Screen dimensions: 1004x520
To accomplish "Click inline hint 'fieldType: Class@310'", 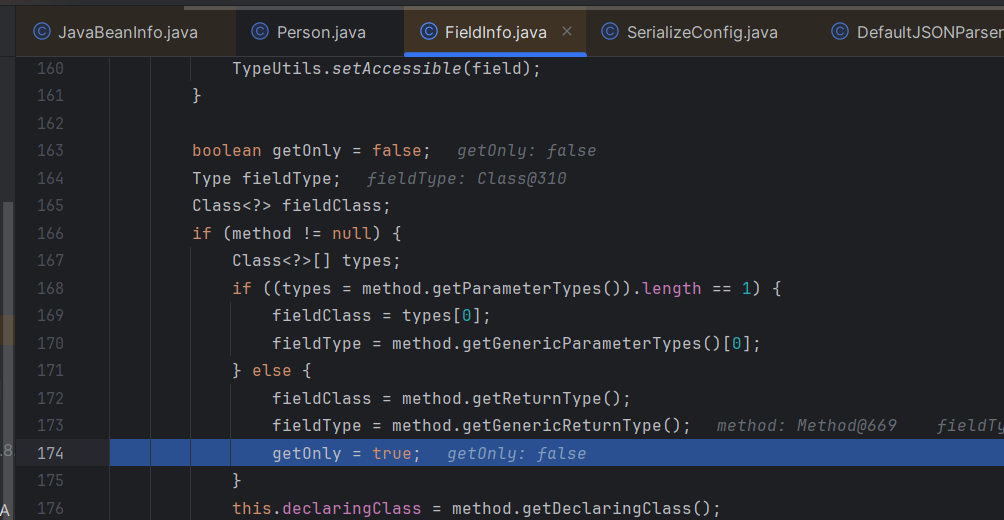I will coord(467,179).
